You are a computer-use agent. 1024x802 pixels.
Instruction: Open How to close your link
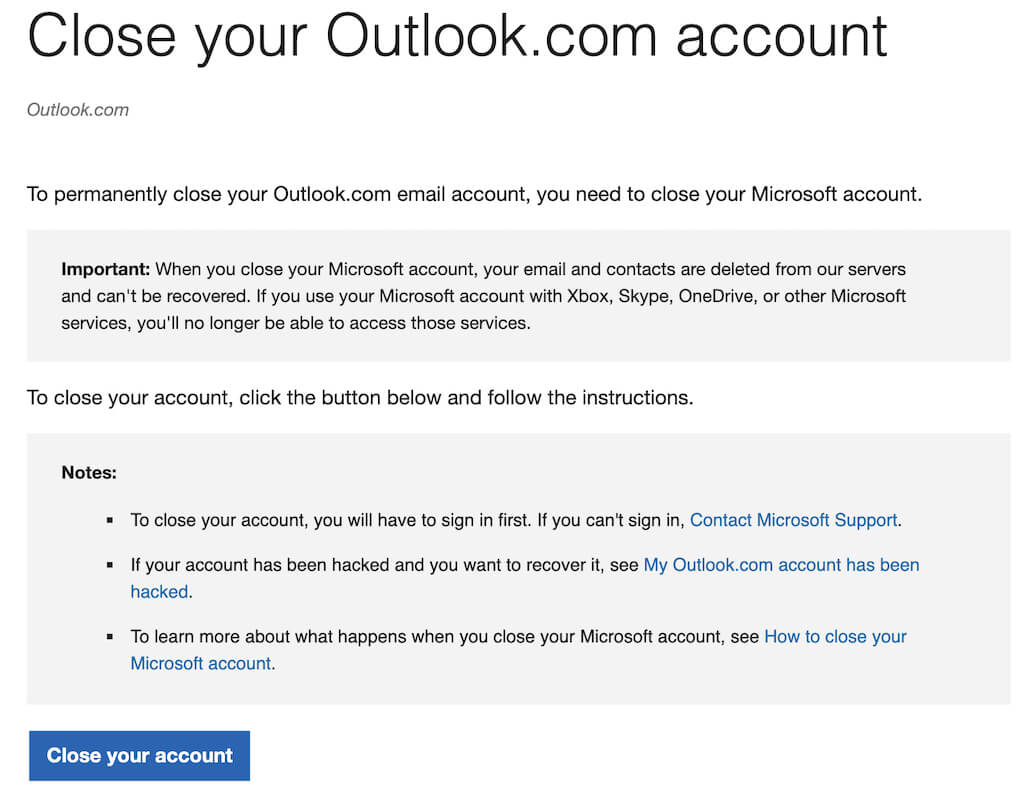pos(835,636)
